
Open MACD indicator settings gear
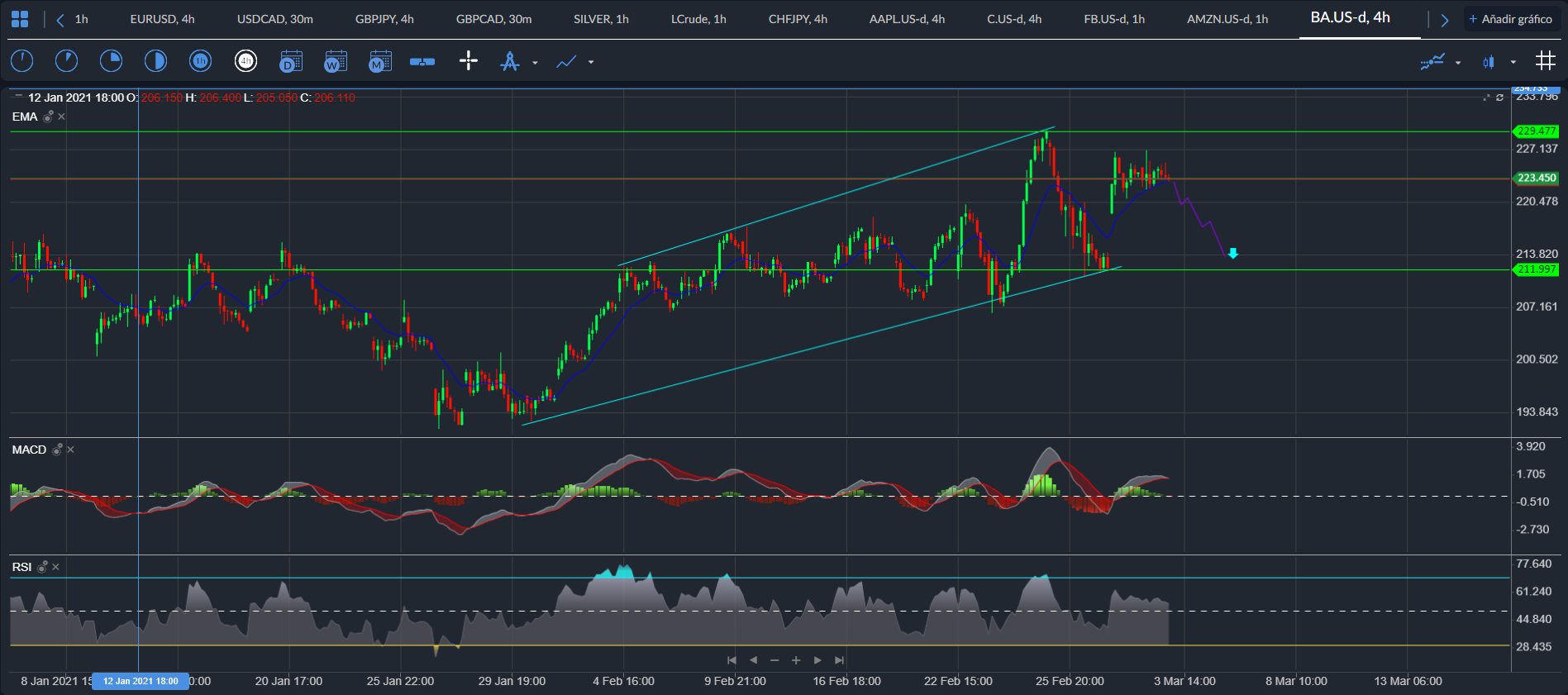click(x=58, y=450)
